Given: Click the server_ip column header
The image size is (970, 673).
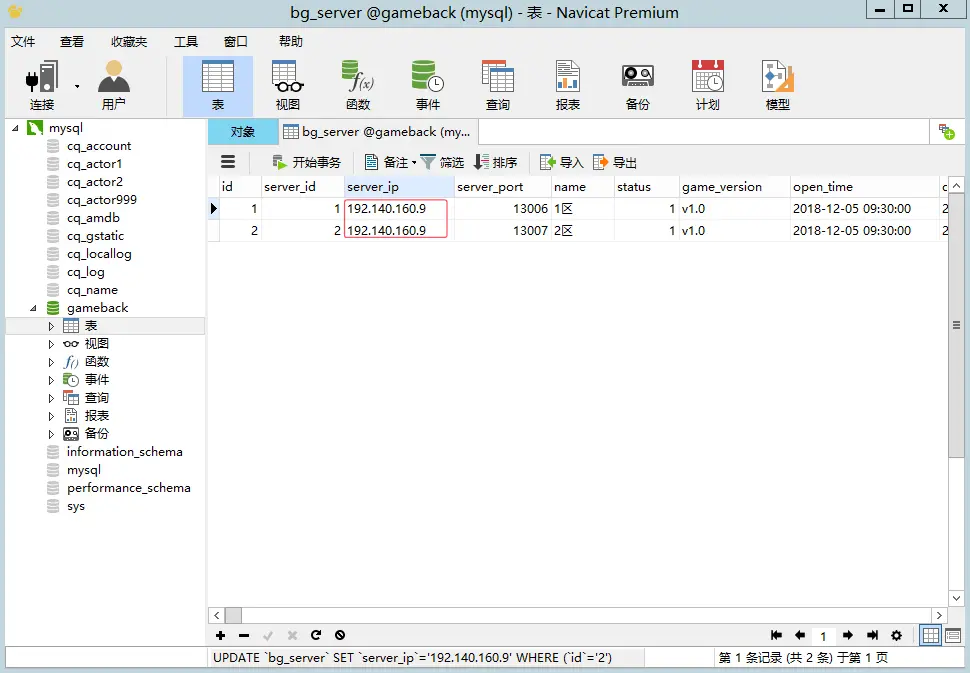Looking at the screenshot, I should [x=400, y=187].
